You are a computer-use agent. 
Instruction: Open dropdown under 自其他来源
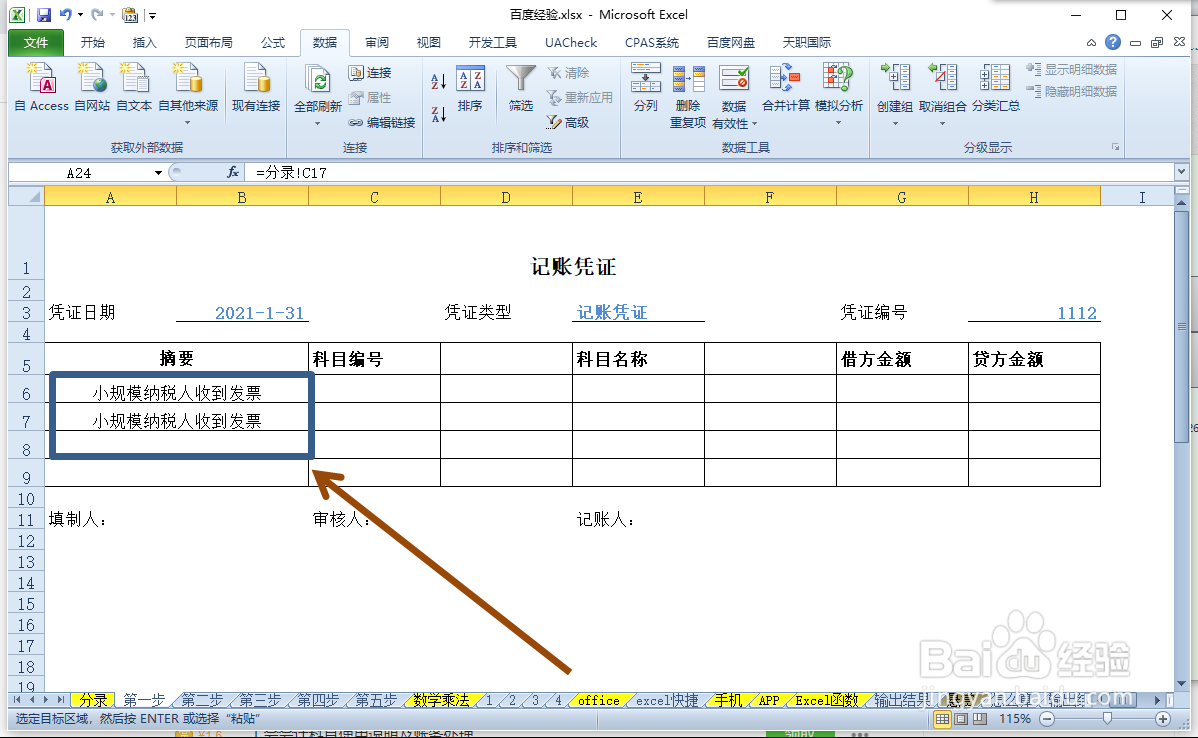(x=188, y=122)
